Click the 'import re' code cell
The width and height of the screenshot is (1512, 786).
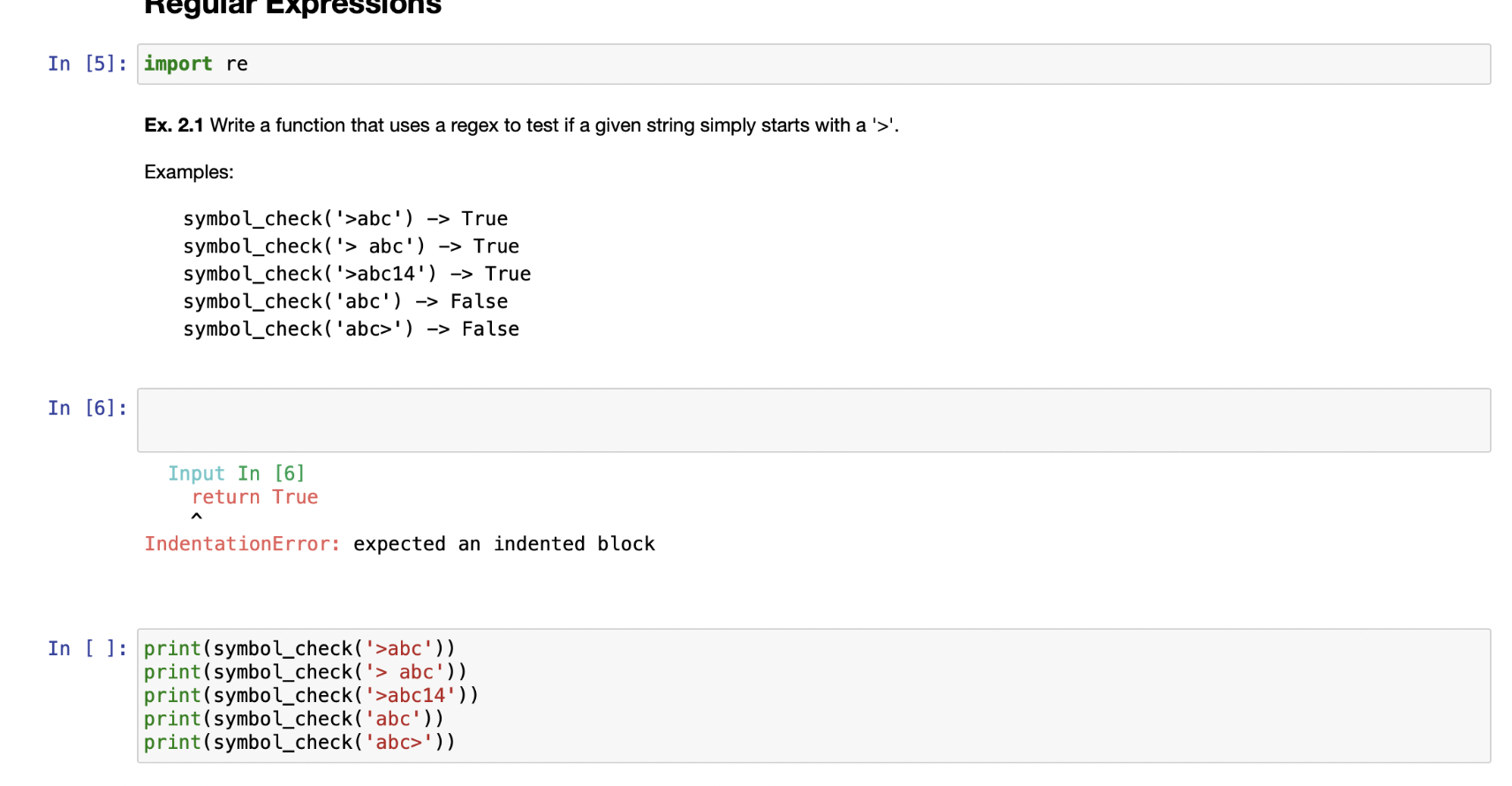[813, 64]
